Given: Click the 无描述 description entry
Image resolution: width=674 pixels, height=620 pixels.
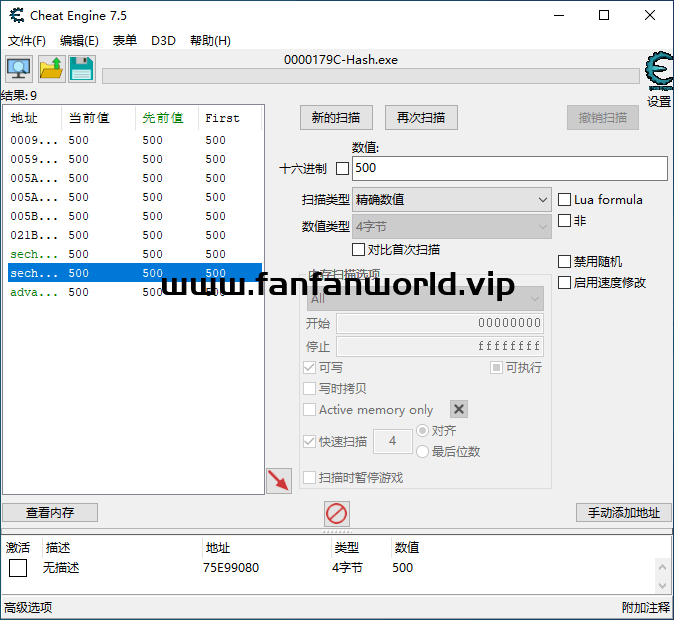Looking at the screenshot, I should click(61, 568).
